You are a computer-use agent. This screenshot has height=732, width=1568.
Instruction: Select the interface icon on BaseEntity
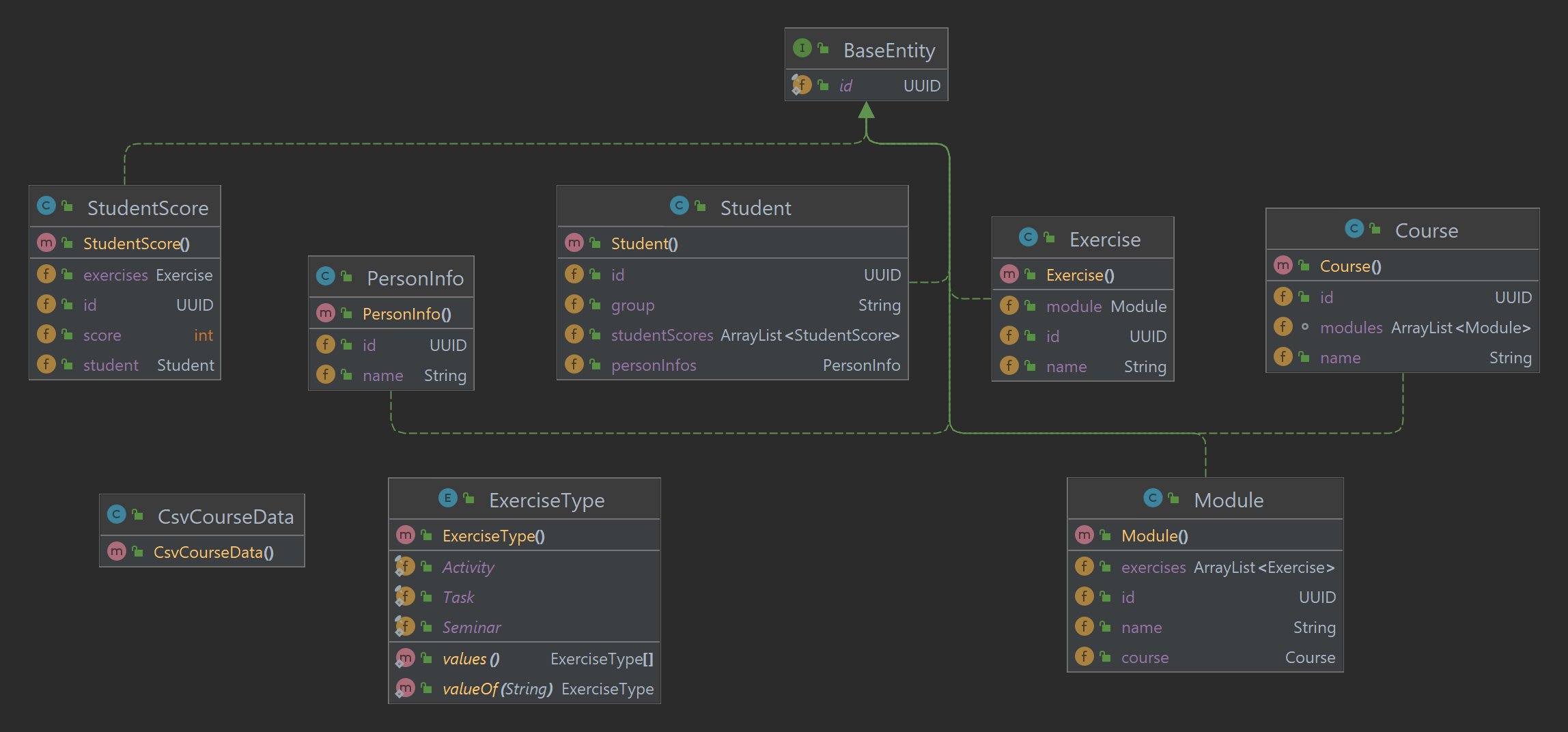802,48
